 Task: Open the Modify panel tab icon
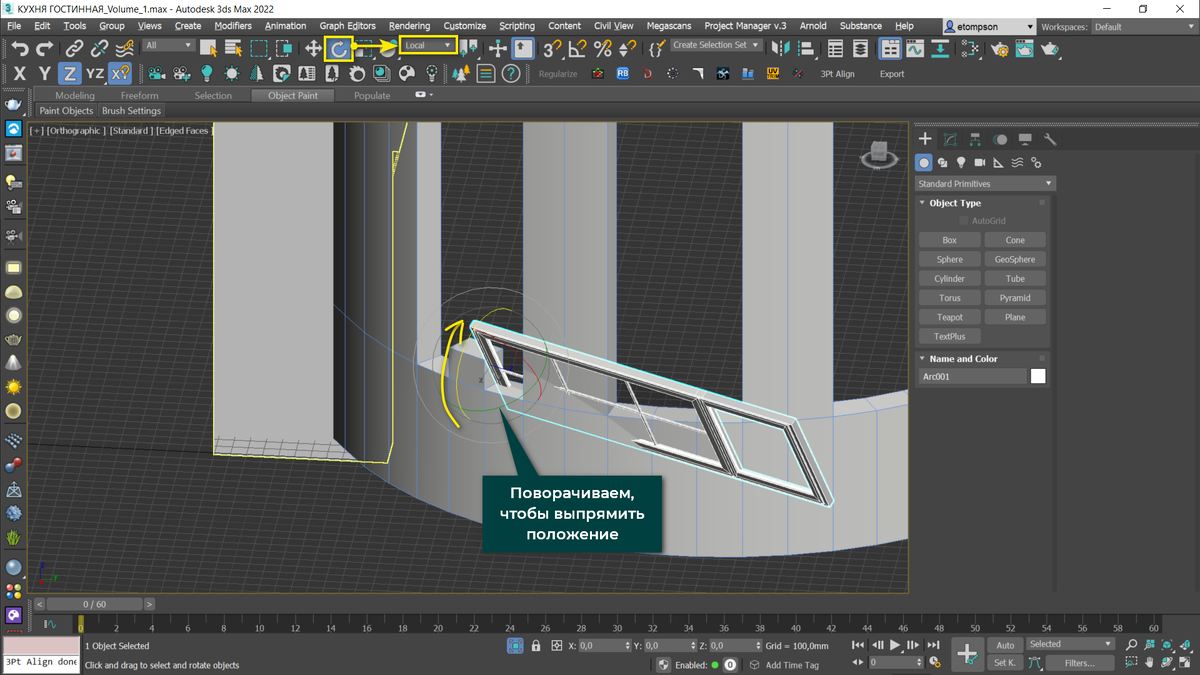pyautogui.click(x=950, y=139)
